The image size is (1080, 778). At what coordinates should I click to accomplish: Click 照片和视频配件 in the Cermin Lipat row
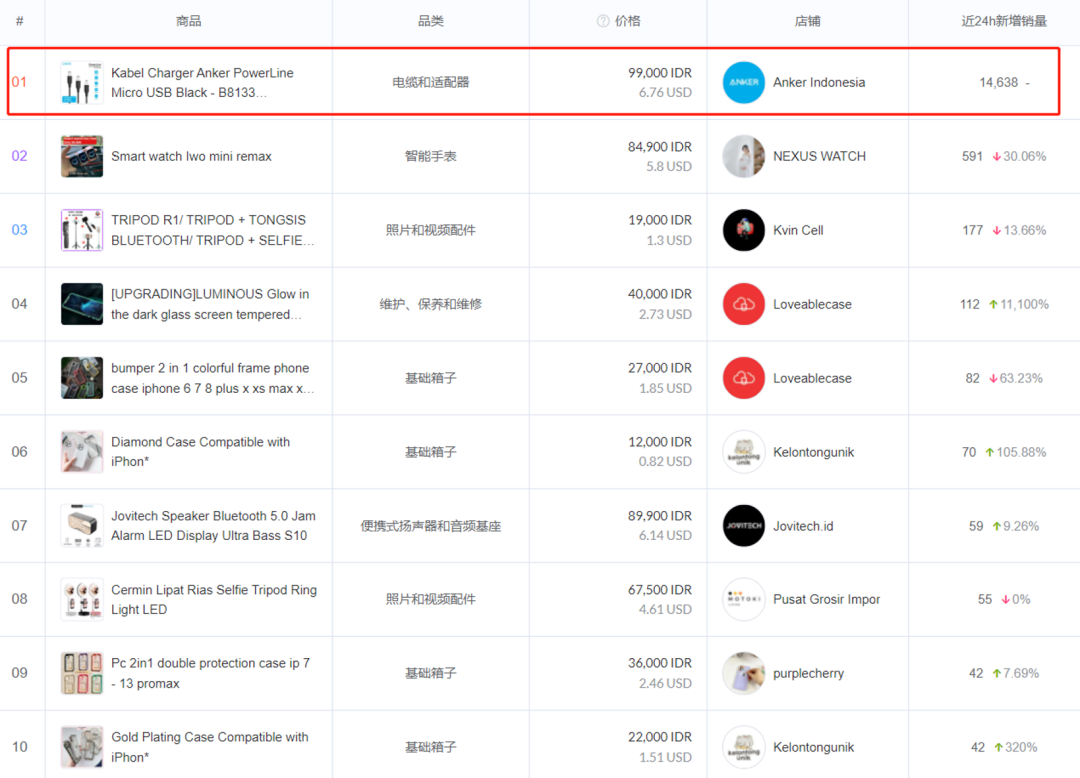pos(430,599)
